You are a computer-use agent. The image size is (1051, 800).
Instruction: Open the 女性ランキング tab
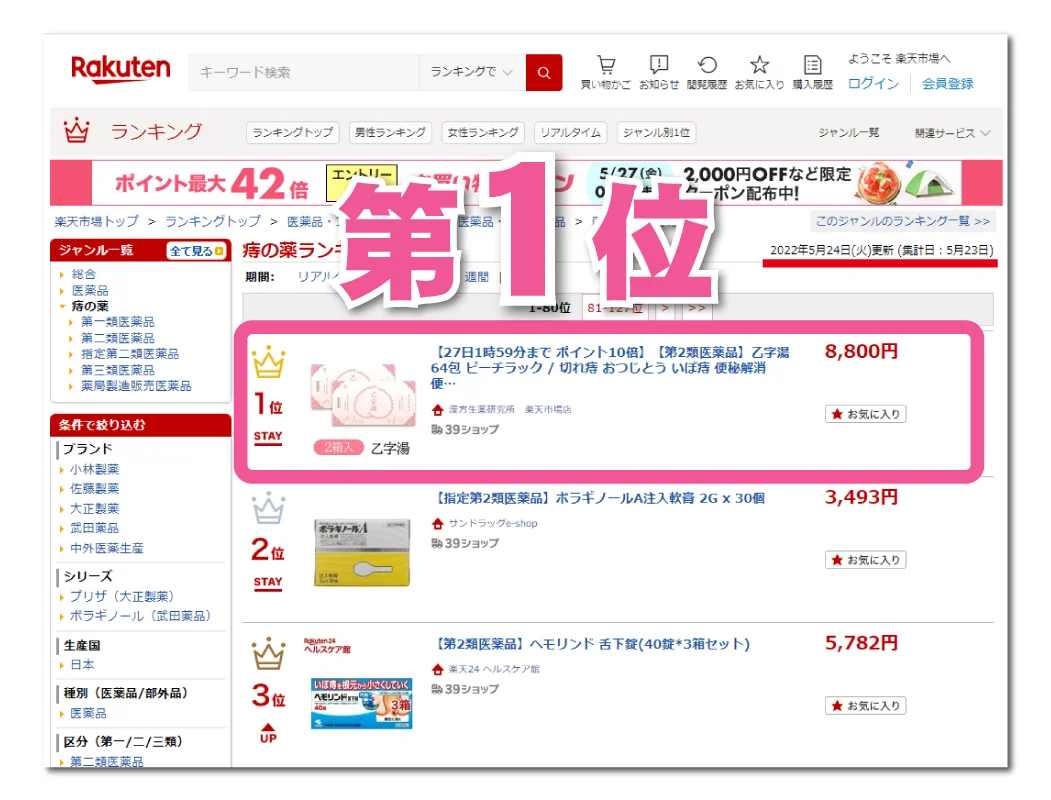(483, 133)
